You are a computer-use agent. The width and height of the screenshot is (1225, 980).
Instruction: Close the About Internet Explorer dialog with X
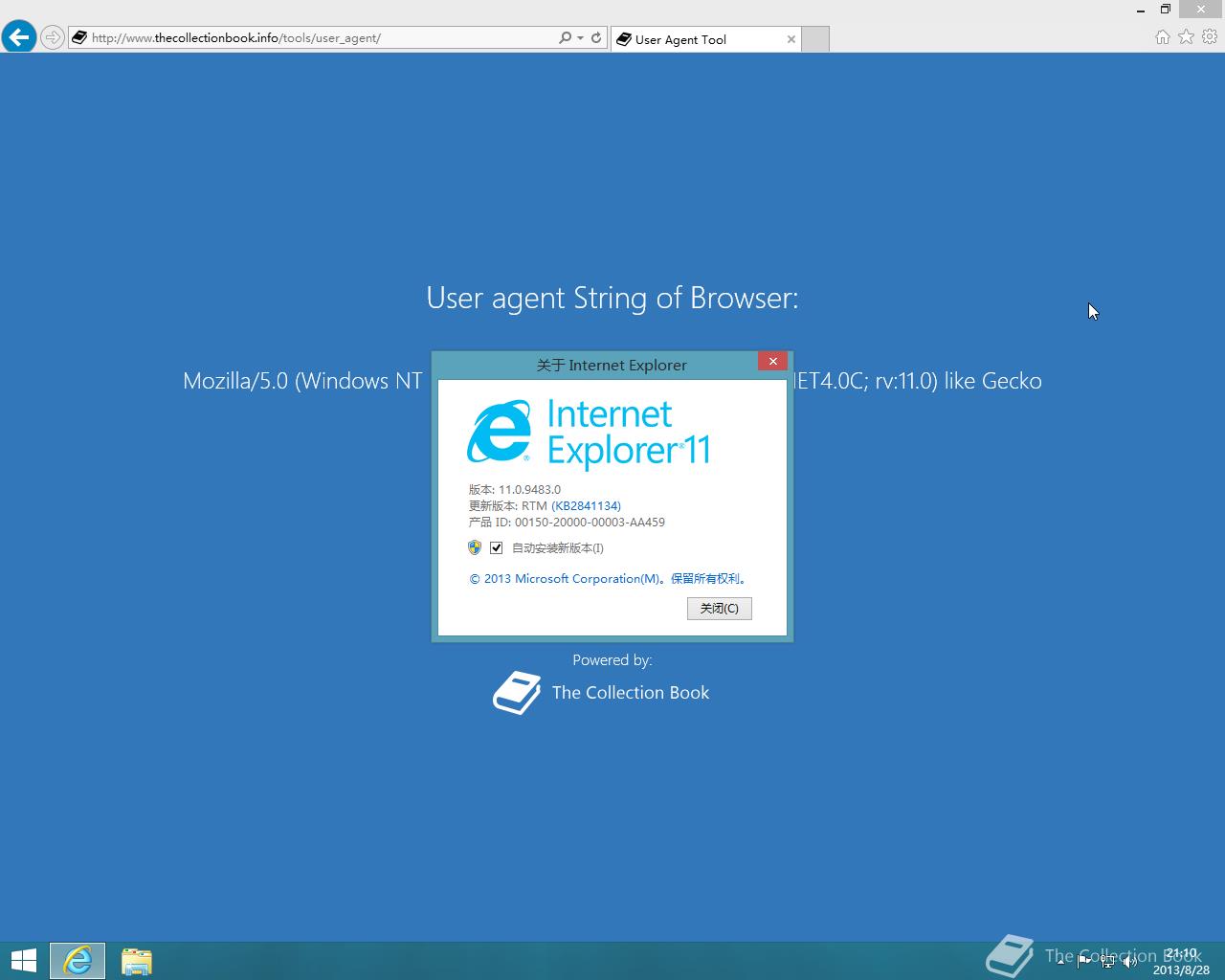[772, 361]
